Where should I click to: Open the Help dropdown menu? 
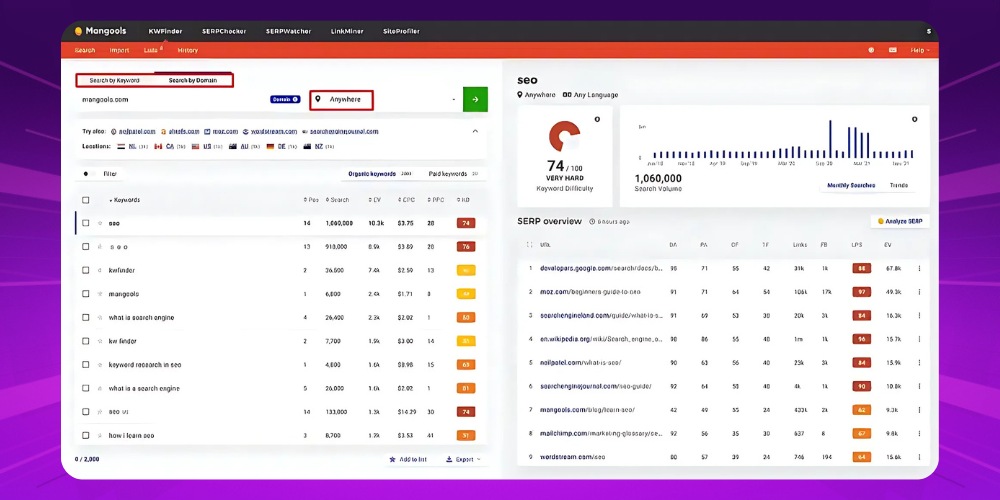[920, 50]
